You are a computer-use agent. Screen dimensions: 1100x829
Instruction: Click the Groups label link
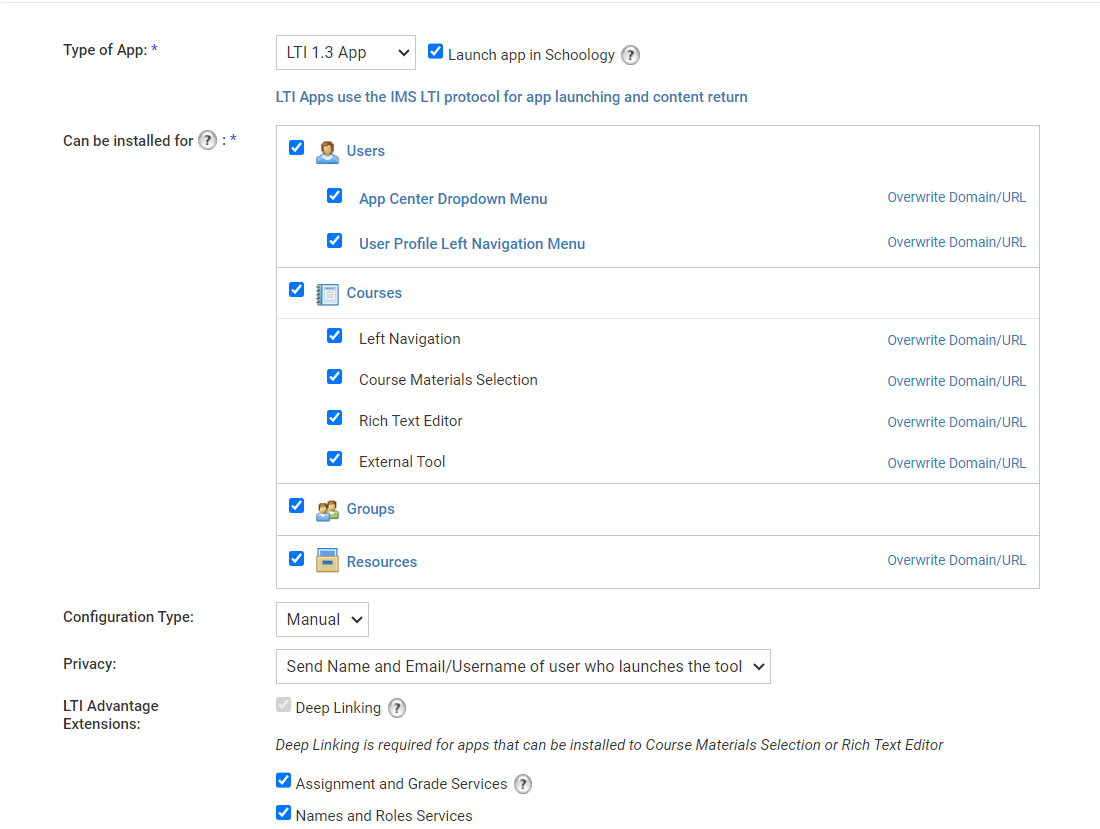pos(370,509)
